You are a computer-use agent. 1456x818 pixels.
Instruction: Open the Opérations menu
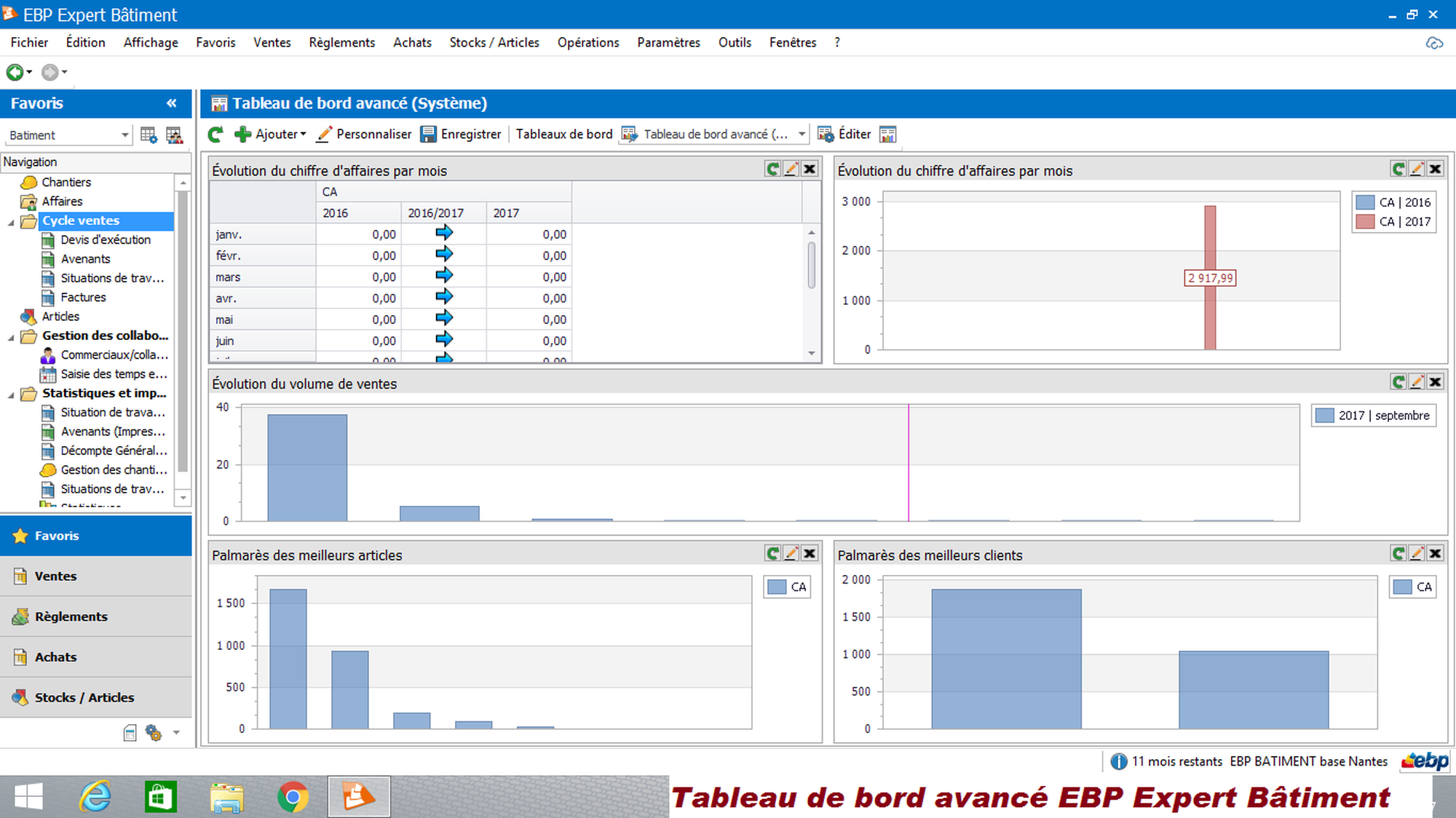588,42
